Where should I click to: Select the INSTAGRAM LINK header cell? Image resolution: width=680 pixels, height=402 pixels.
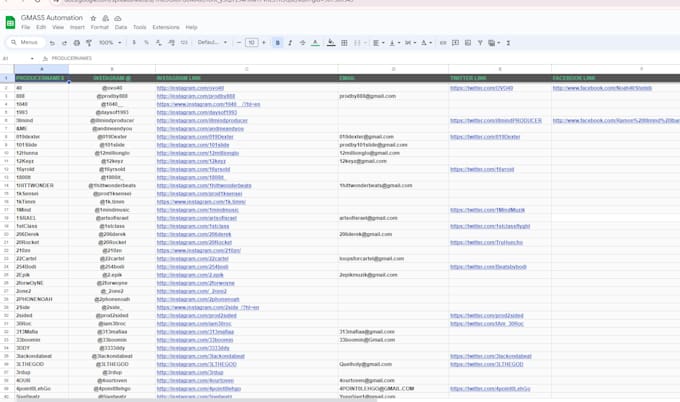(246, 78)
